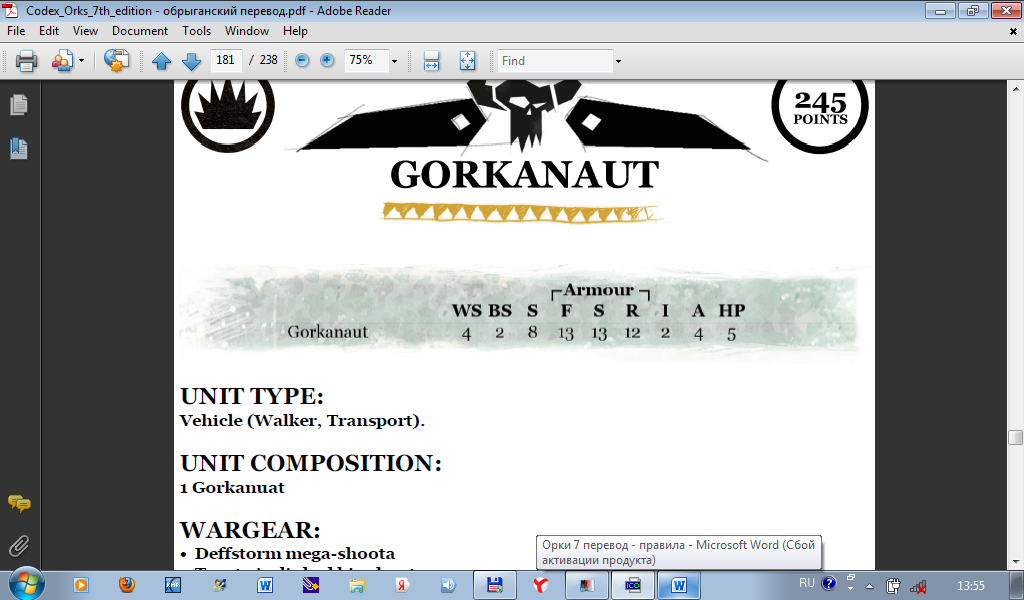The height and width of the screenshot is (600, 1024).
Task: Switch to the Adobe Reader taskbar button
Action: coord(586,585)
